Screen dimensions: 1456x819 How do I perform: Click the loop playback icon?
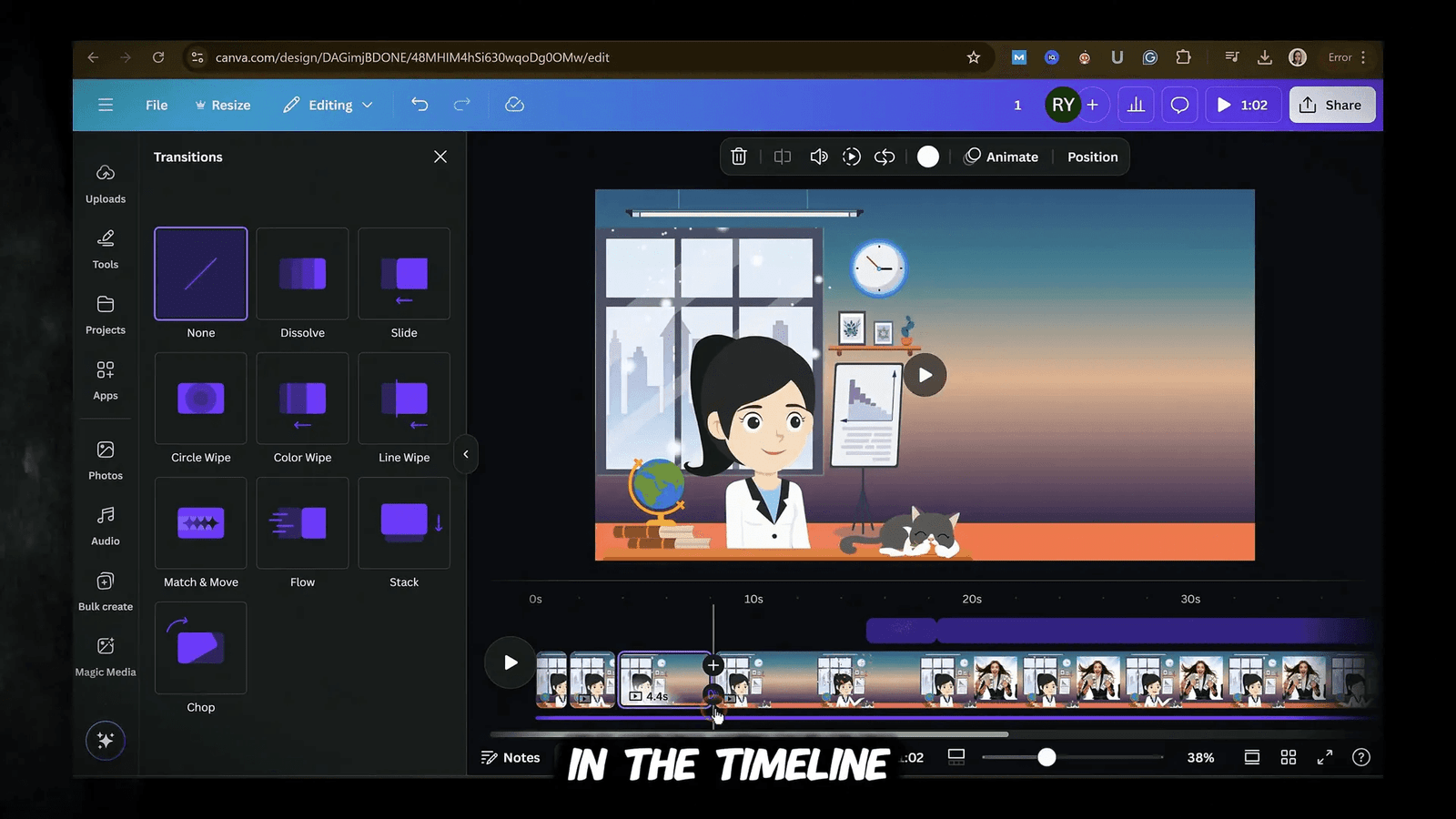coord(884,157)
